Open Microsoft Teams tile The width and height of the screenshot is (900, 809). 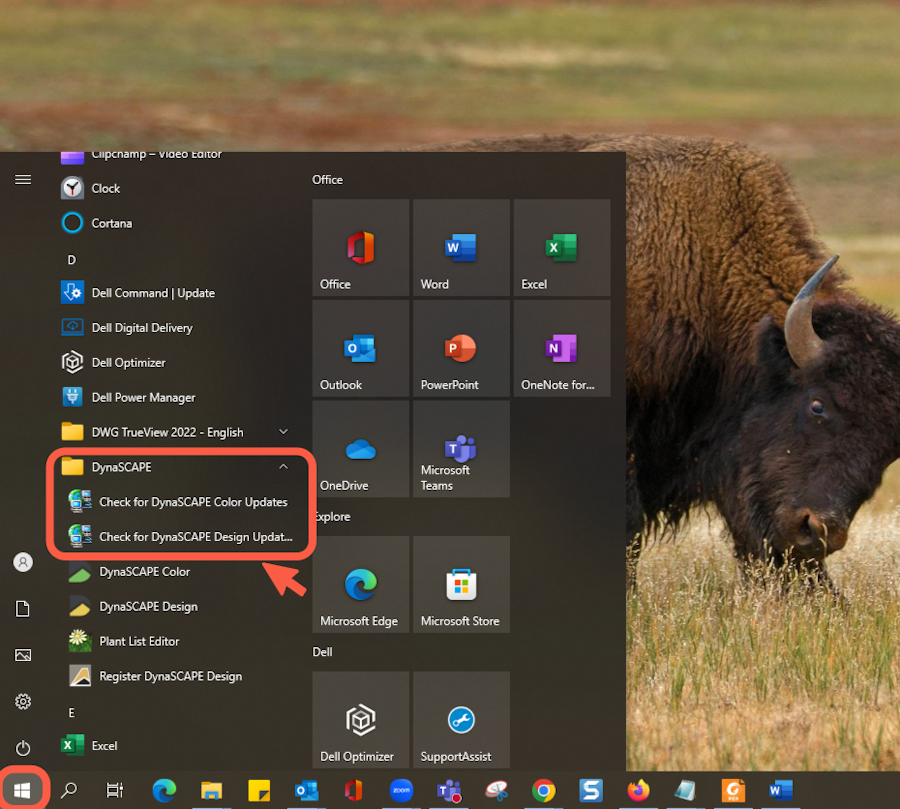click(461, 449)
